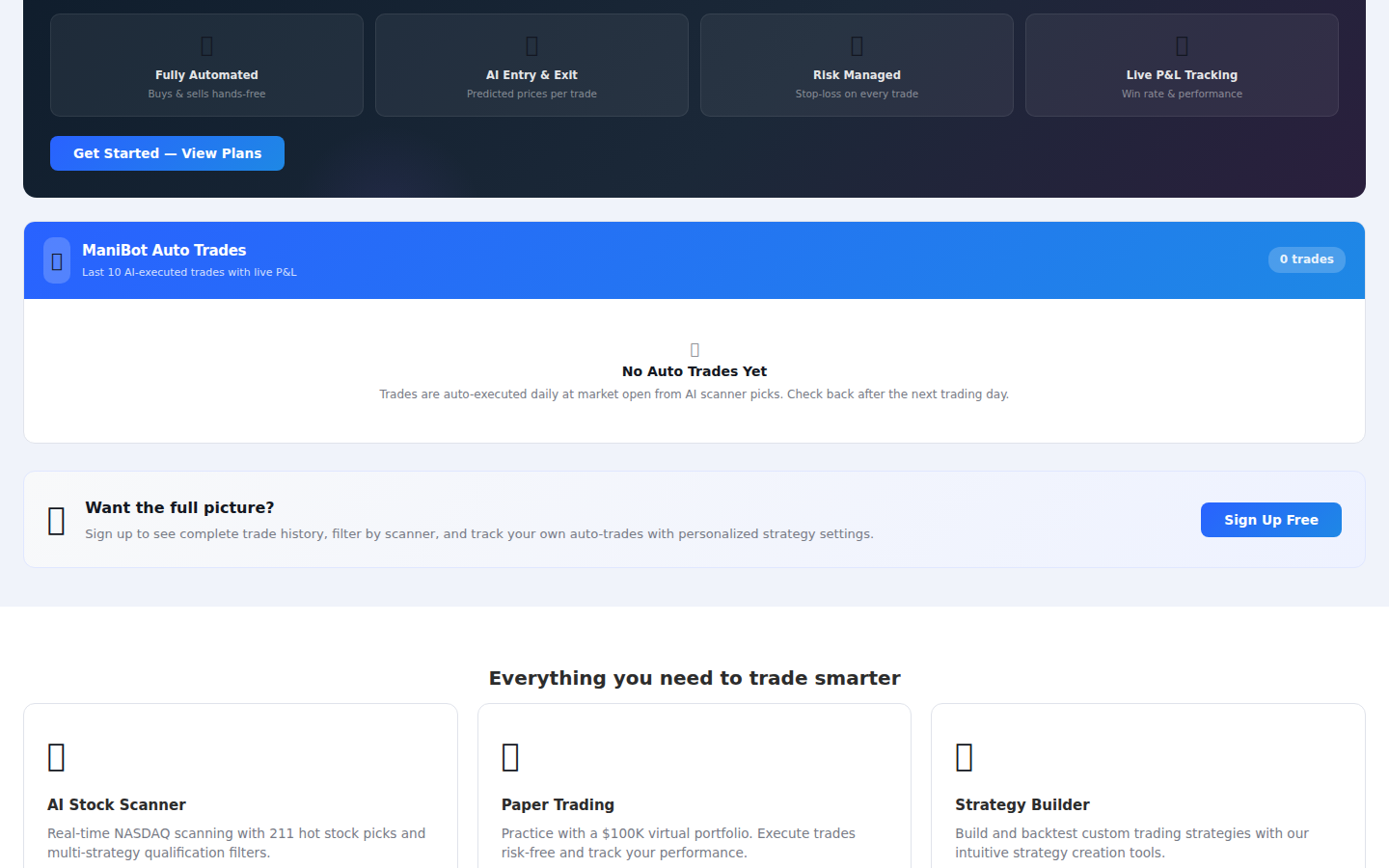Click the Risk Managed shield icon
The height and width of the screenshot is (868, 1389).
click(x=857, y=44)
